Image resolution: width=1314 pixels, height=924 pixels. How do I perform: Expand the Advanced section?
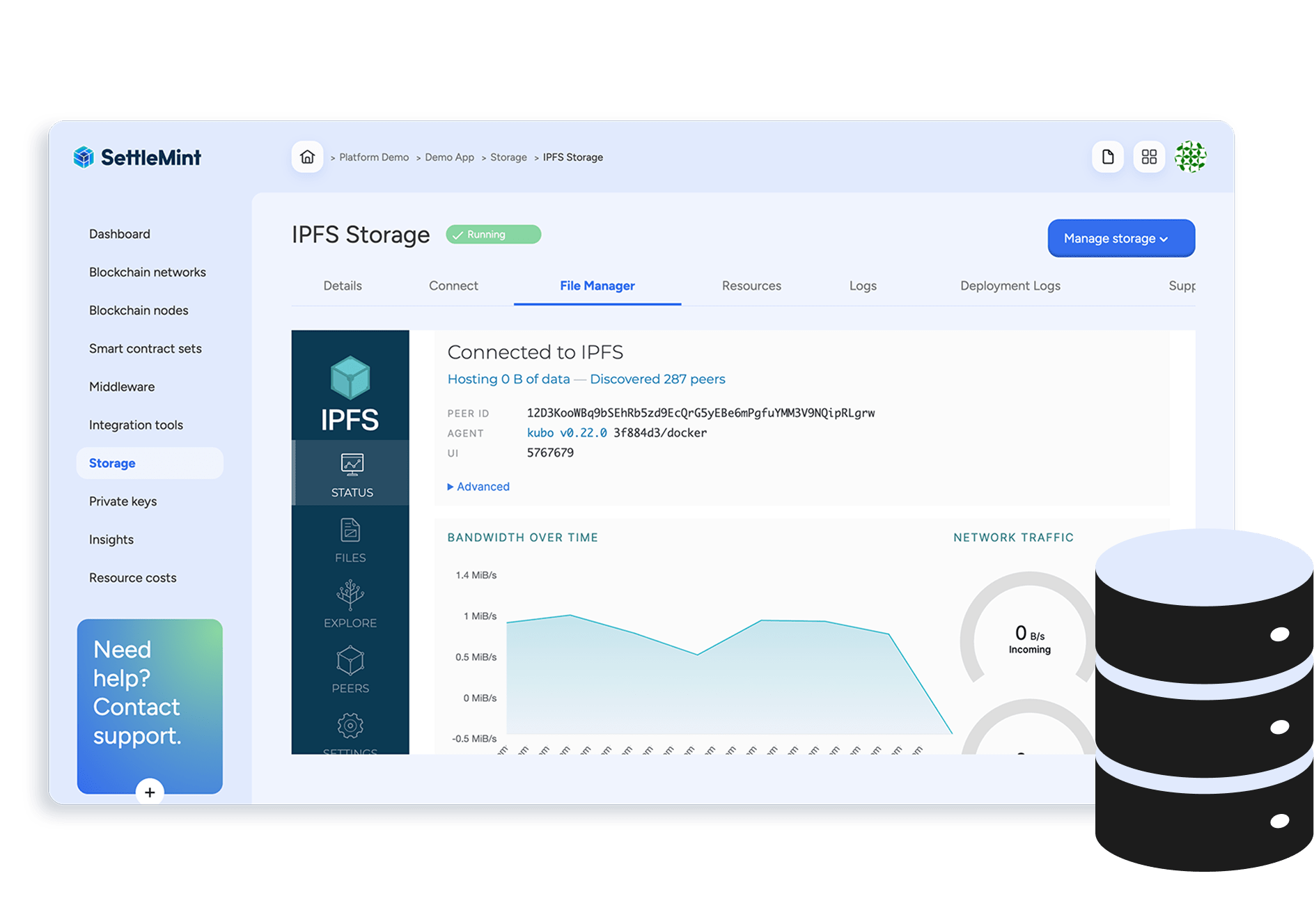[478, 486]
